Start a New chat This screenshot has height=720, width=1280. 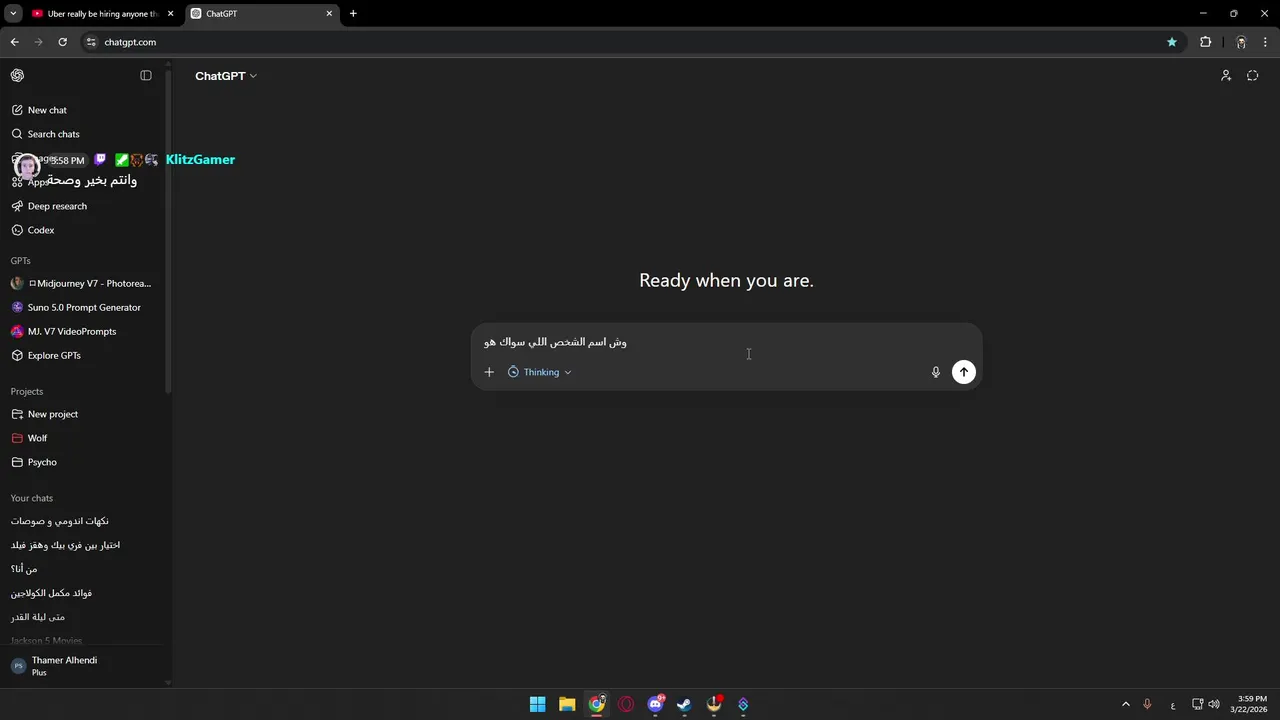tap(84, 110)
